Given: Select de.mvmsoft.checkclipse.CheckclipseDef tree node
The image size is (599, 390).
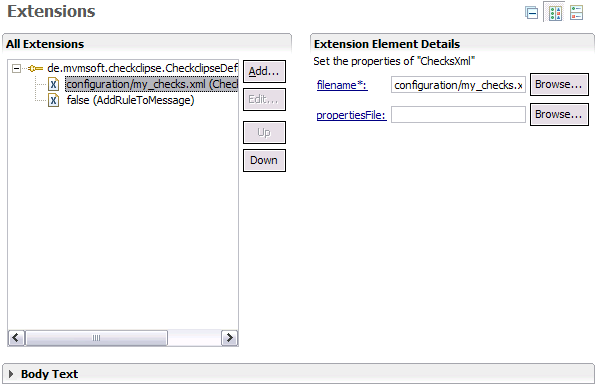Looking at the screenshot, I should [x=142, y=68].
